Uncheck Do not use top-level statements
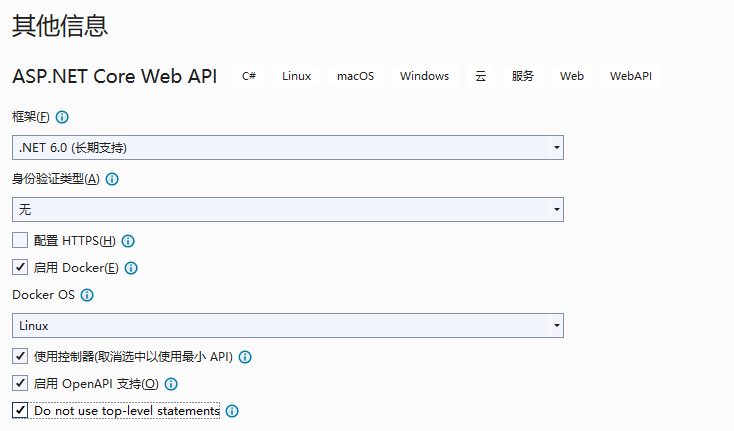Viewport: 734px width, 431px height. [20, 410]
